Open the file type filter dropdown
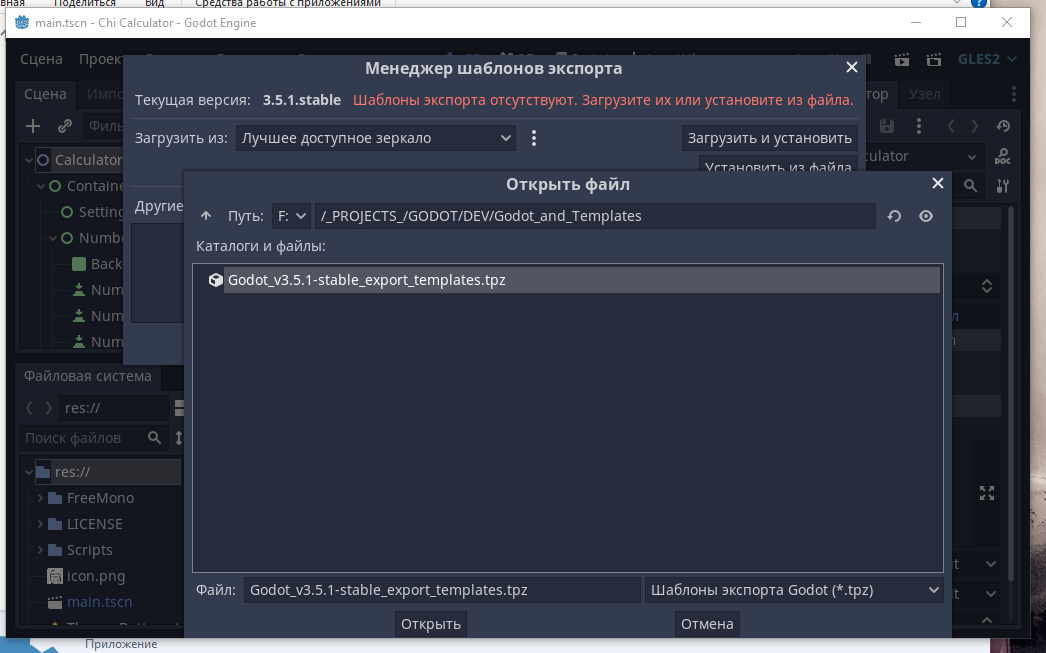 794,590
